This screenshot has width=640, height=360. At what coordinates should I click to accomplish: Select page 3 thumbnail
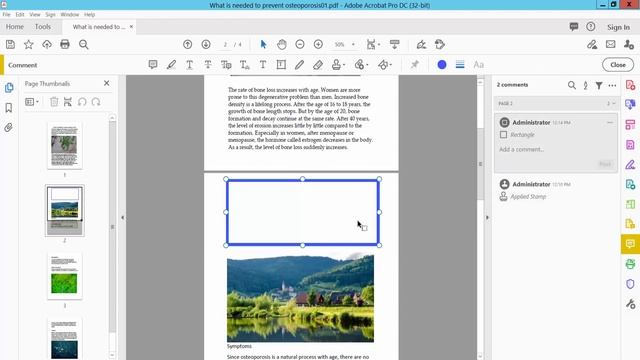point(64,276)
